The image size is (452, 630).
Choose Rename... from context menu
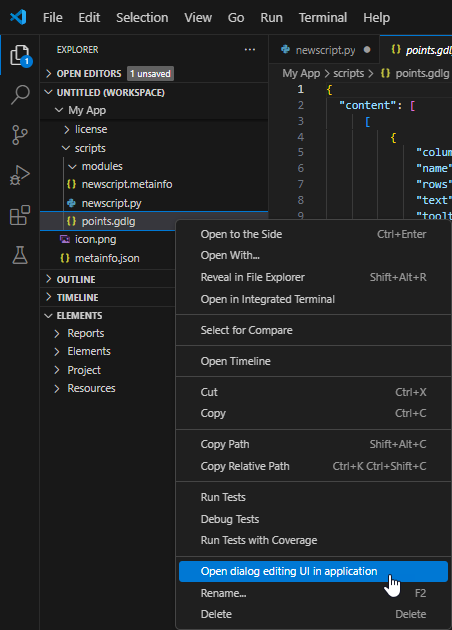click(313, 593)
